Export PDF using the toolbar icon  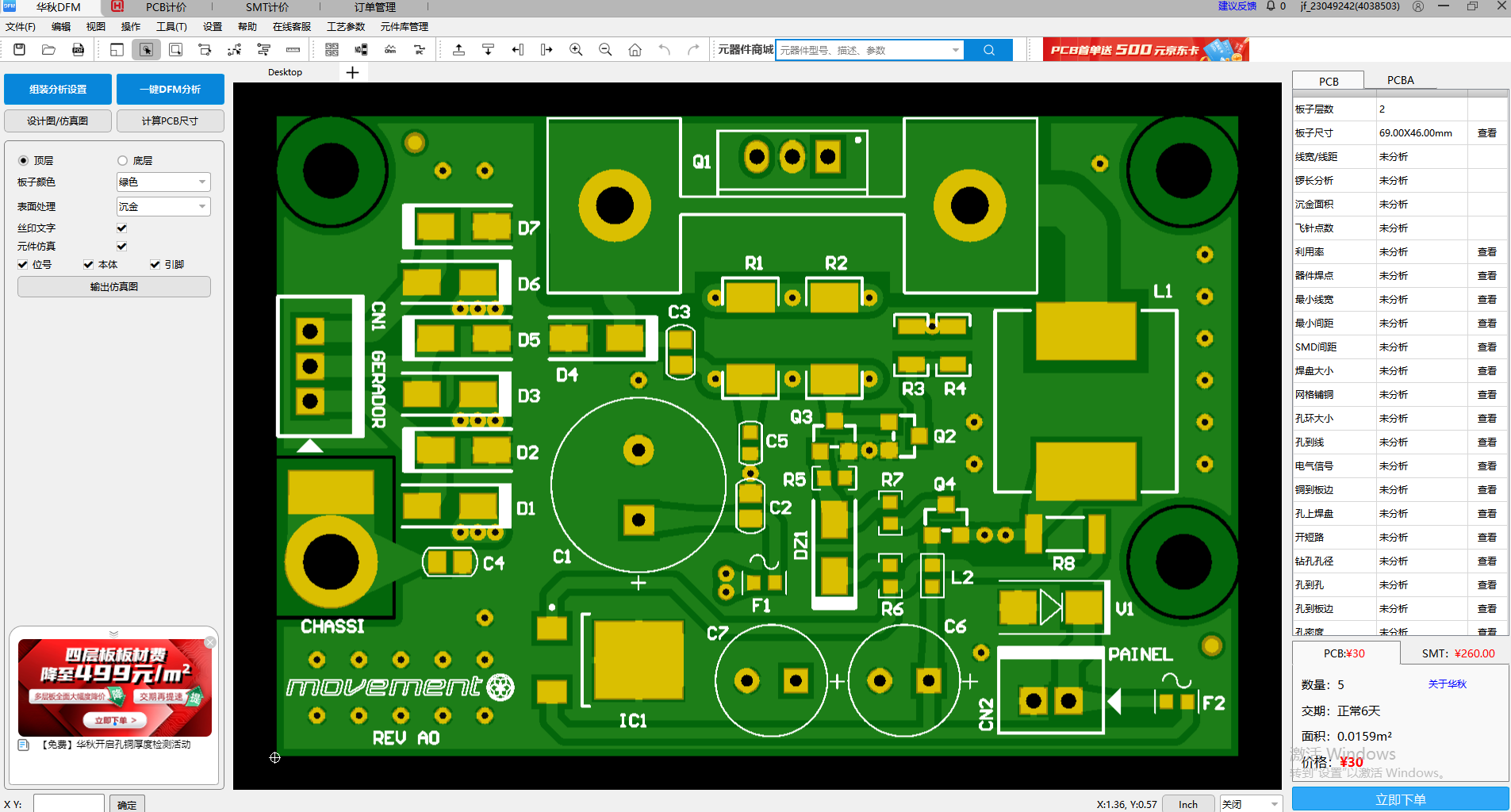78,50
